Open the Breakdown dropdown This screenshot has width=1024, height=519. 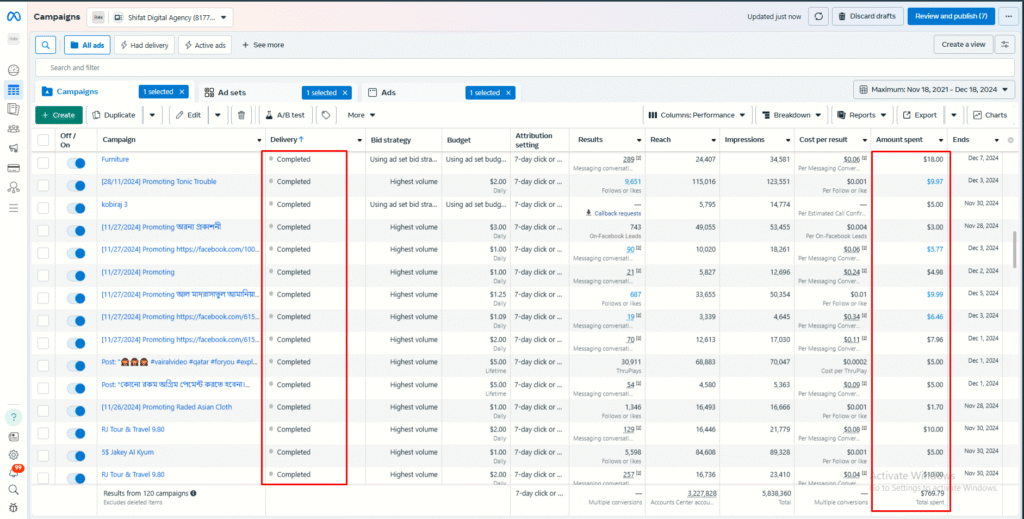791,115
